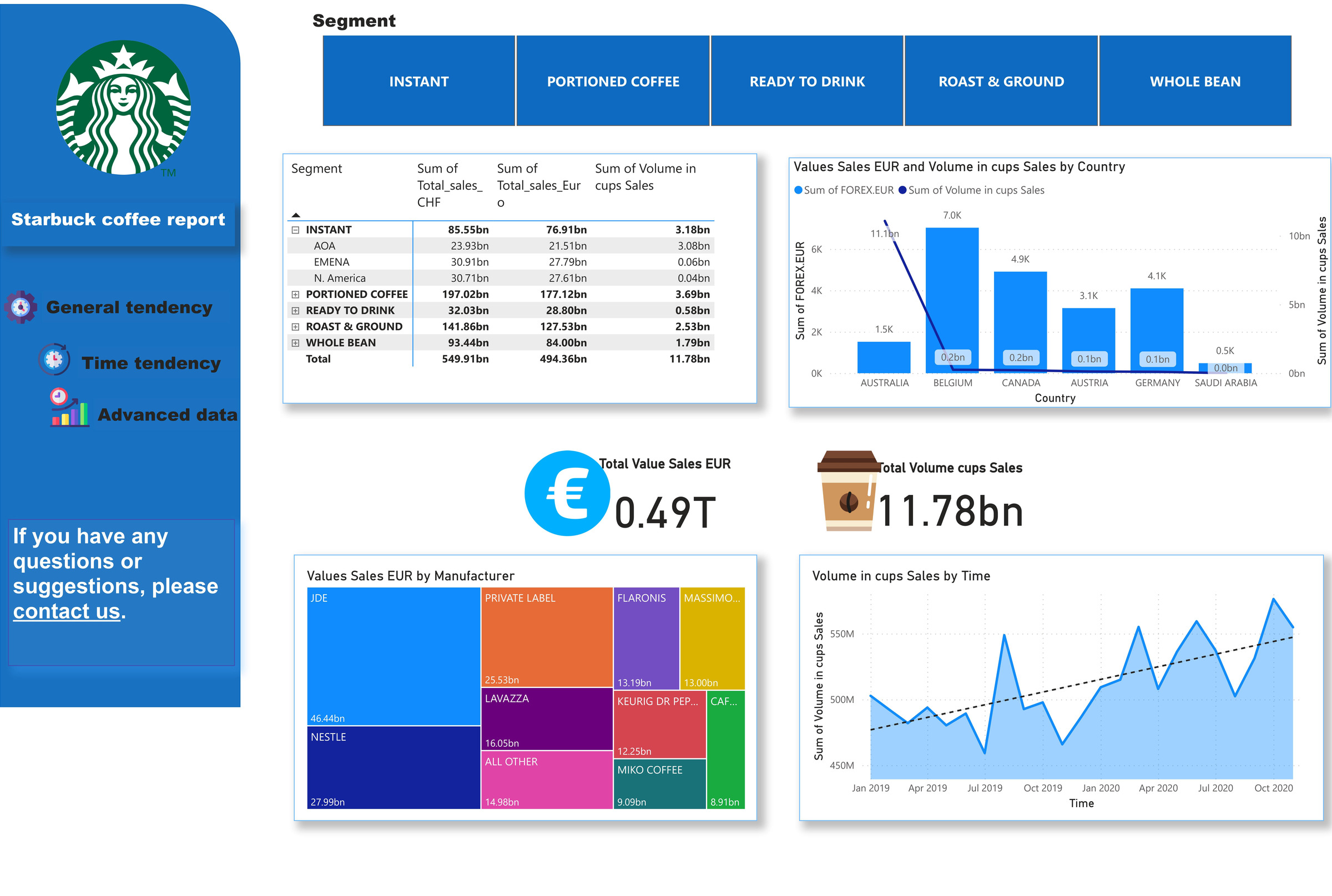Click INSTANT cups value 3.18bn
1332x896 pixels.
pos(692,230)
